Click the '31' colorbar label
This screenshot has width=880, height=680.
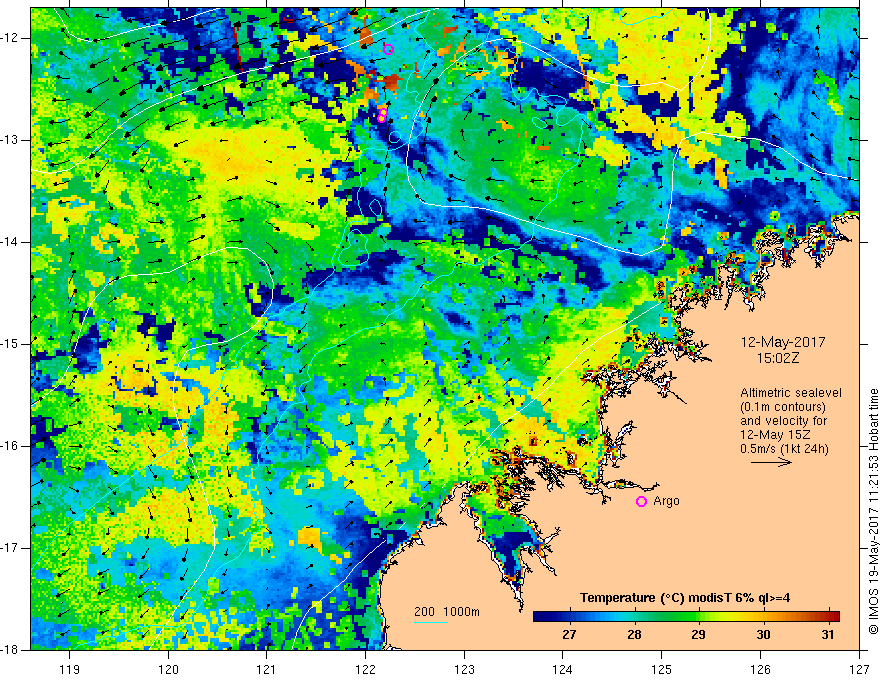(x=827, y=635)
